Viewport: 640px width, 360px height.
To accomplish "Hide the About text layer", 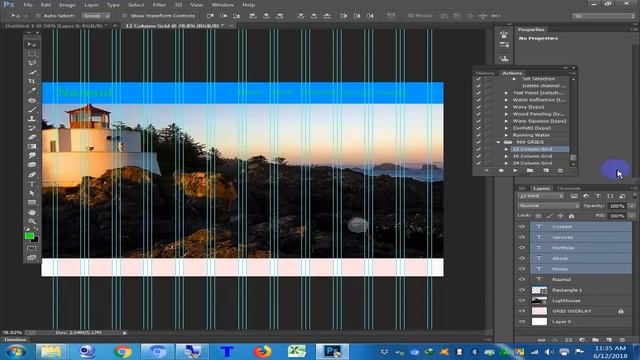I will [x=522, y=258].
